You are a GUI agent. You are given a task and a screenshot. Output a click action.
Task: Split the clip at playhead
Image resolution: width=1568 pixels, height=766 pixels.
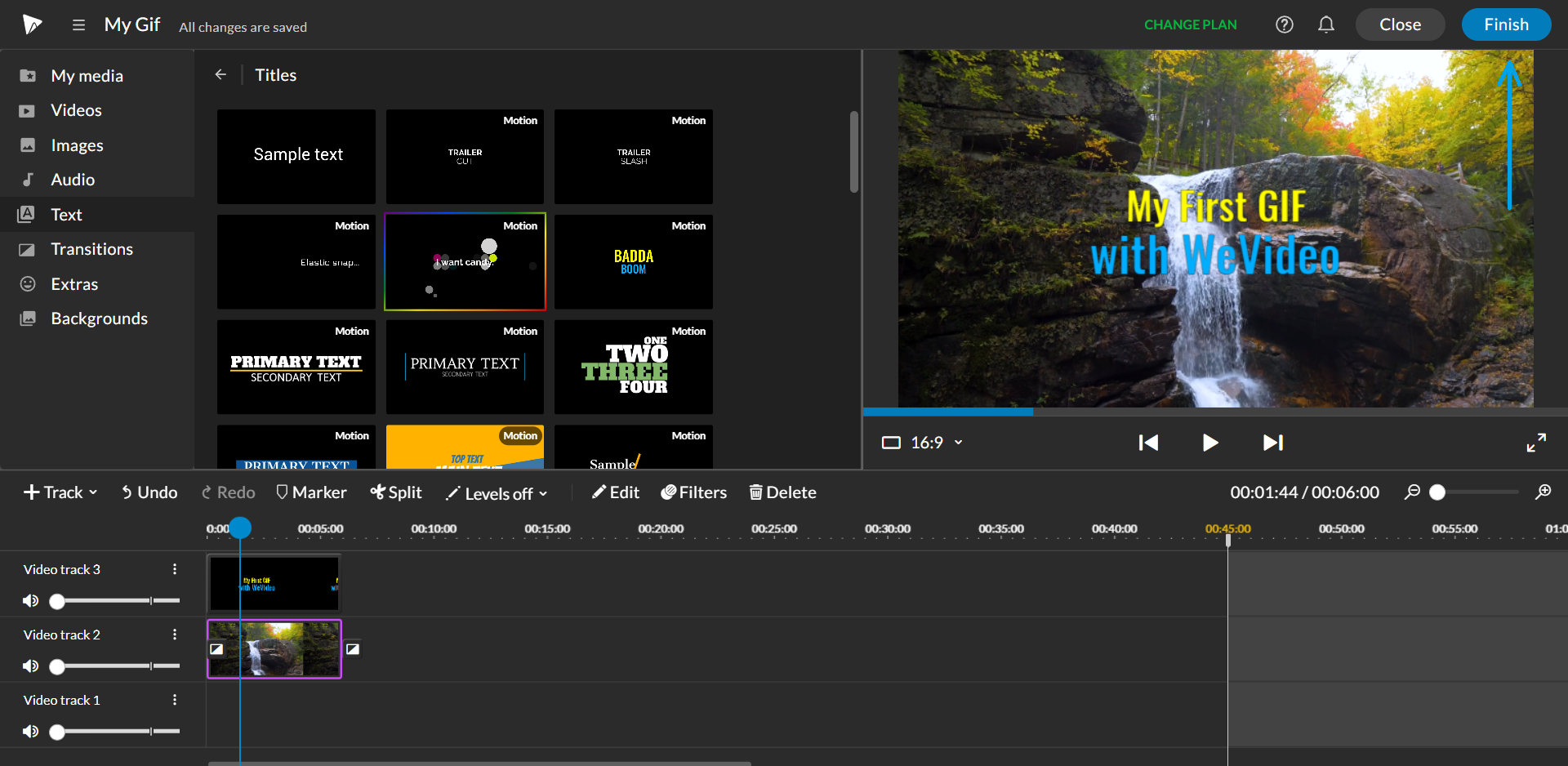[396, 492]
